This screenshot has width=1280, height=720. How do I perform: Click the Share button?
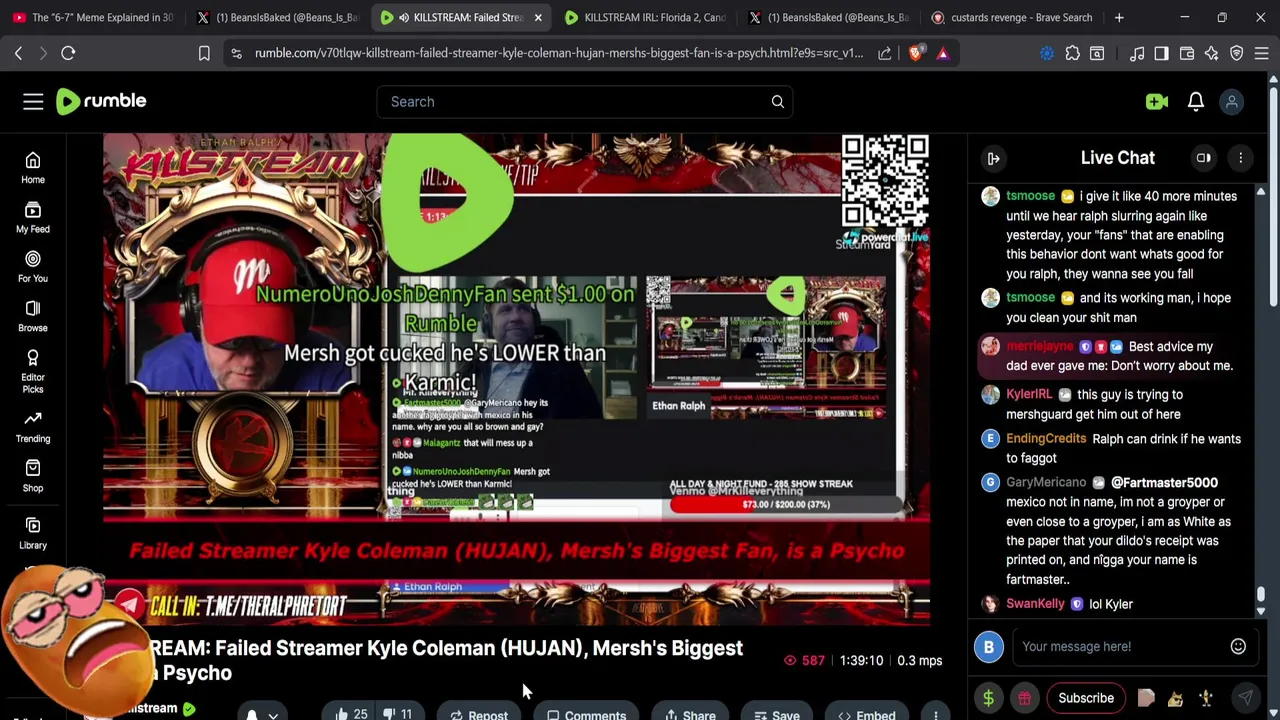690,714
